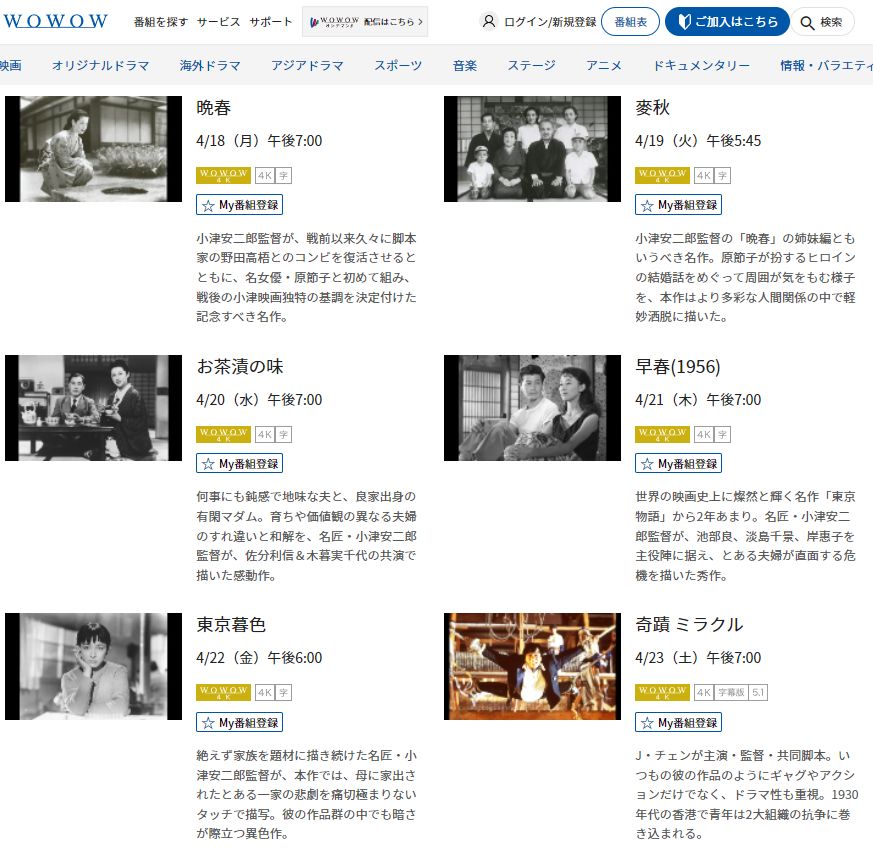Select the スポーツ genre tab

tap(398, 65)
